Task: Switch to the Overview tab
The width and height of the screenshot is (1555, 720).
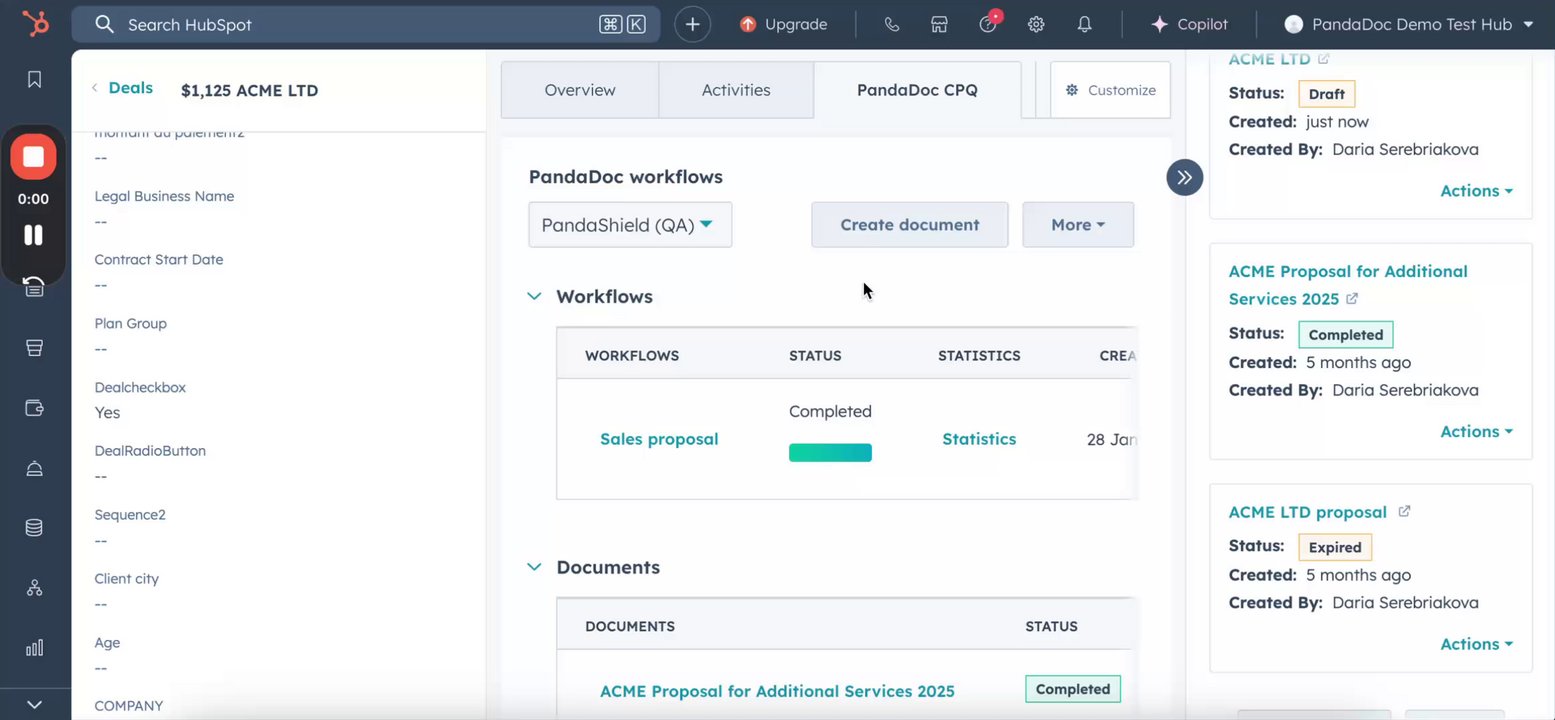Action: 580,90
